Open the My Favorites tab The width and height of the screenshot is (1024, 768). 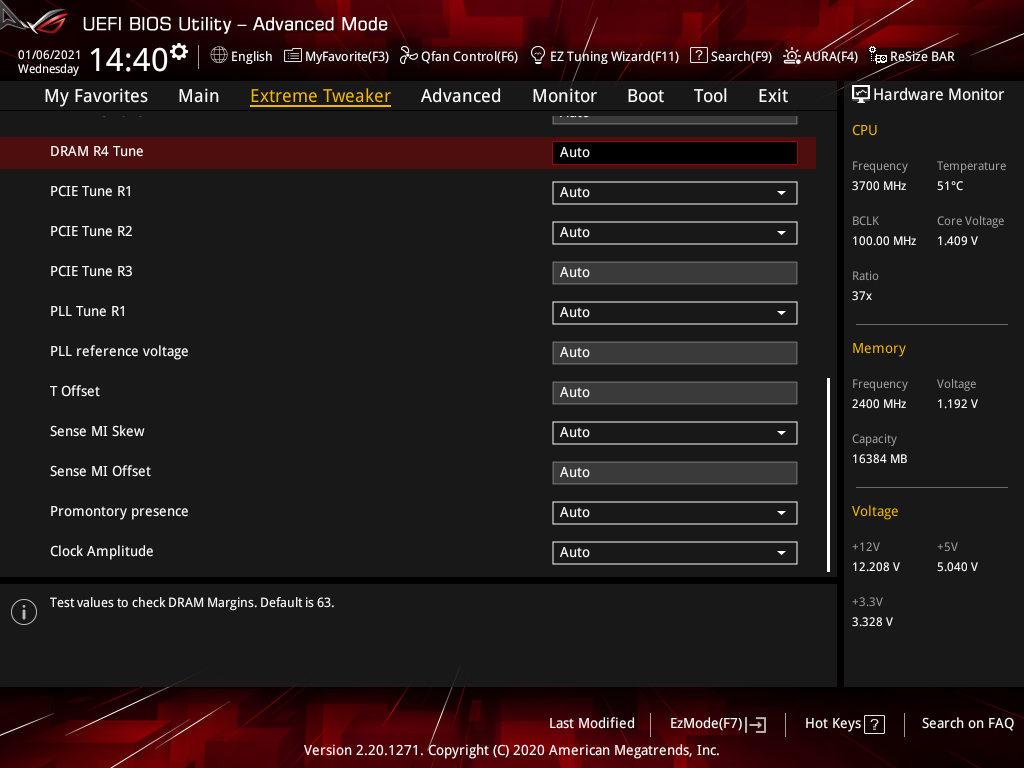[96, 96]
